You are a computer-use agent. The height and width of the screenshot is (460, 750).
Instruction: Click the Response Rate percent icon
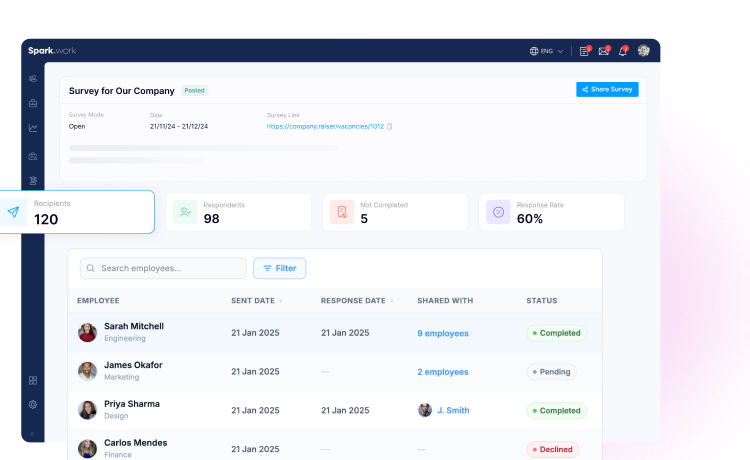pos(498,212)
